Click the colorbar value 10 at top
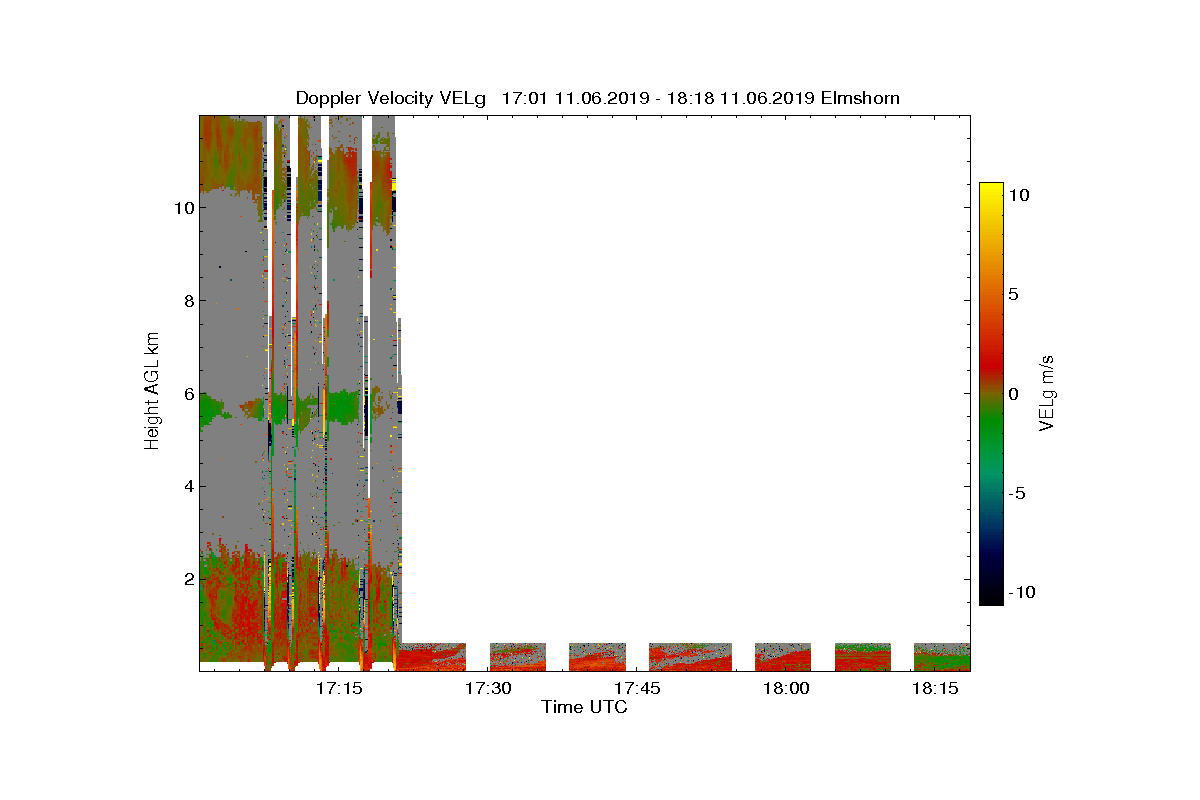 click(1017, 195)
